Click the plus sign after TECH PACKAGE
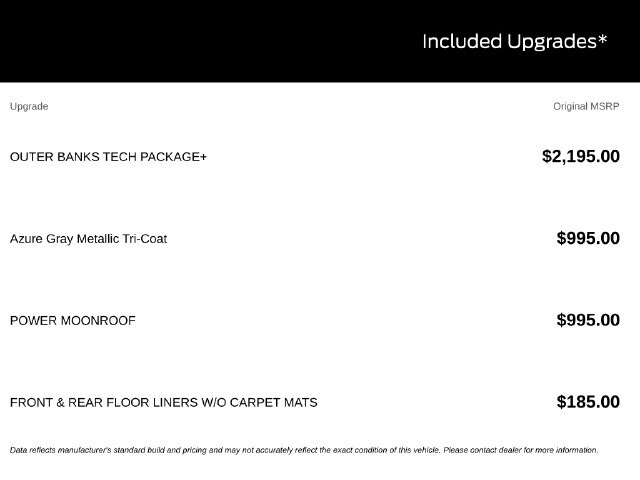Image resolution: width=640 pixels, height=480 pixels. pos(203,157)
